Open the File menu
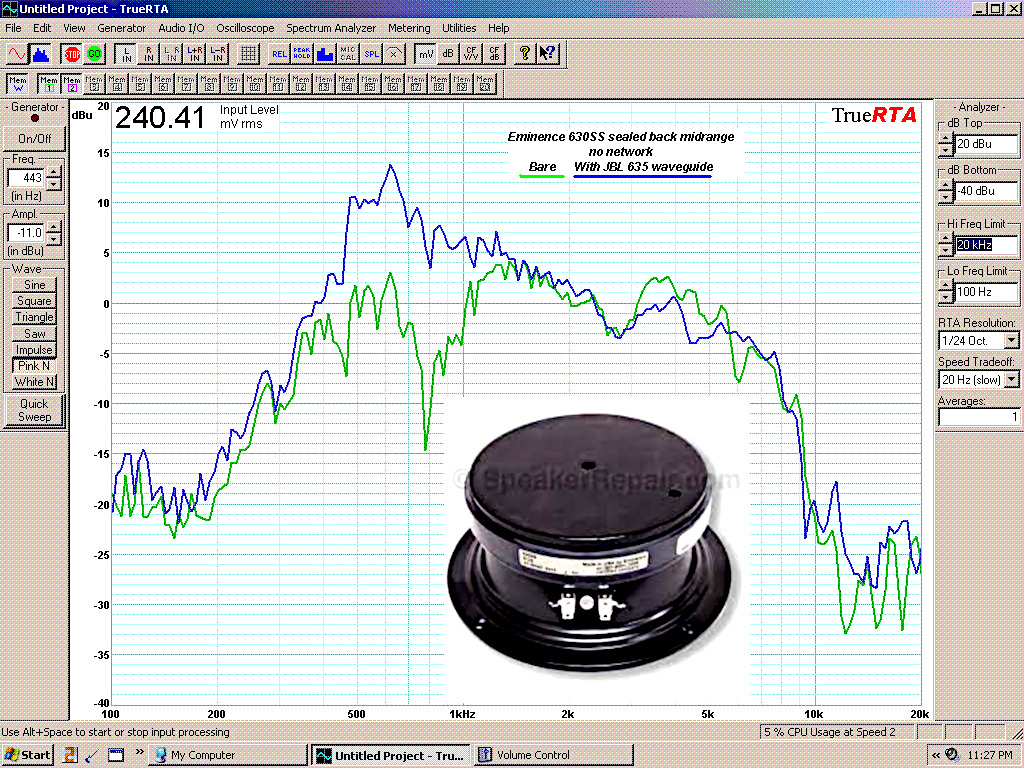 click(x=13, y=28)
